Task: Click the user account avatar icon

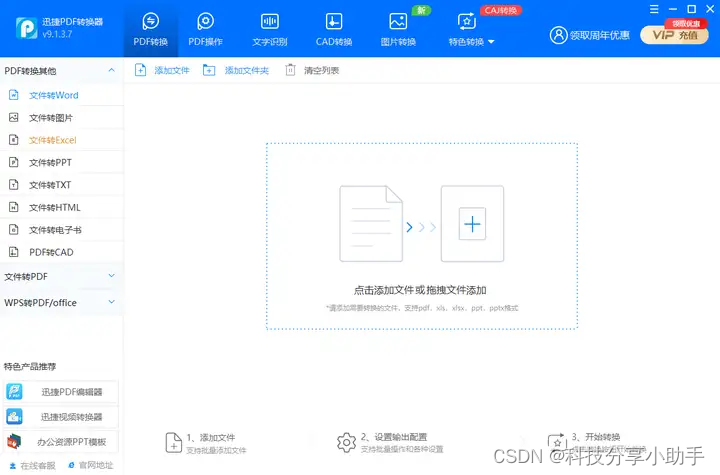Action: tap(558, 35)
